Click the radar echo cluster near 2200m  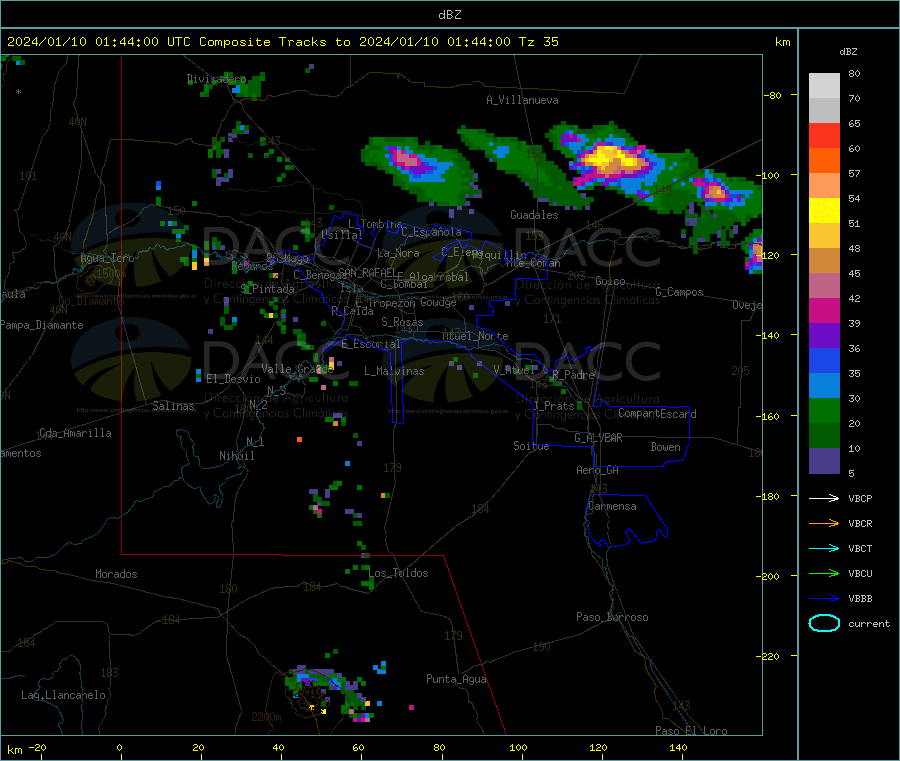pos(328,693)
